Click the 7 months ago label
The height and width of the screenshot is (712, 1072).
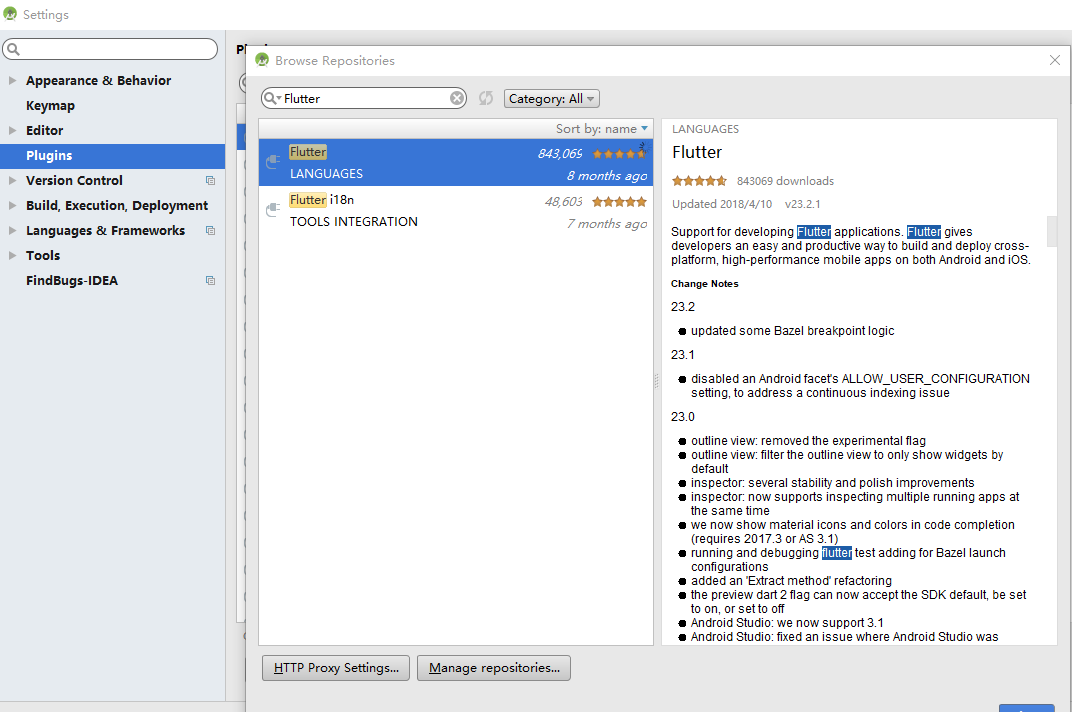coord(607,224)
